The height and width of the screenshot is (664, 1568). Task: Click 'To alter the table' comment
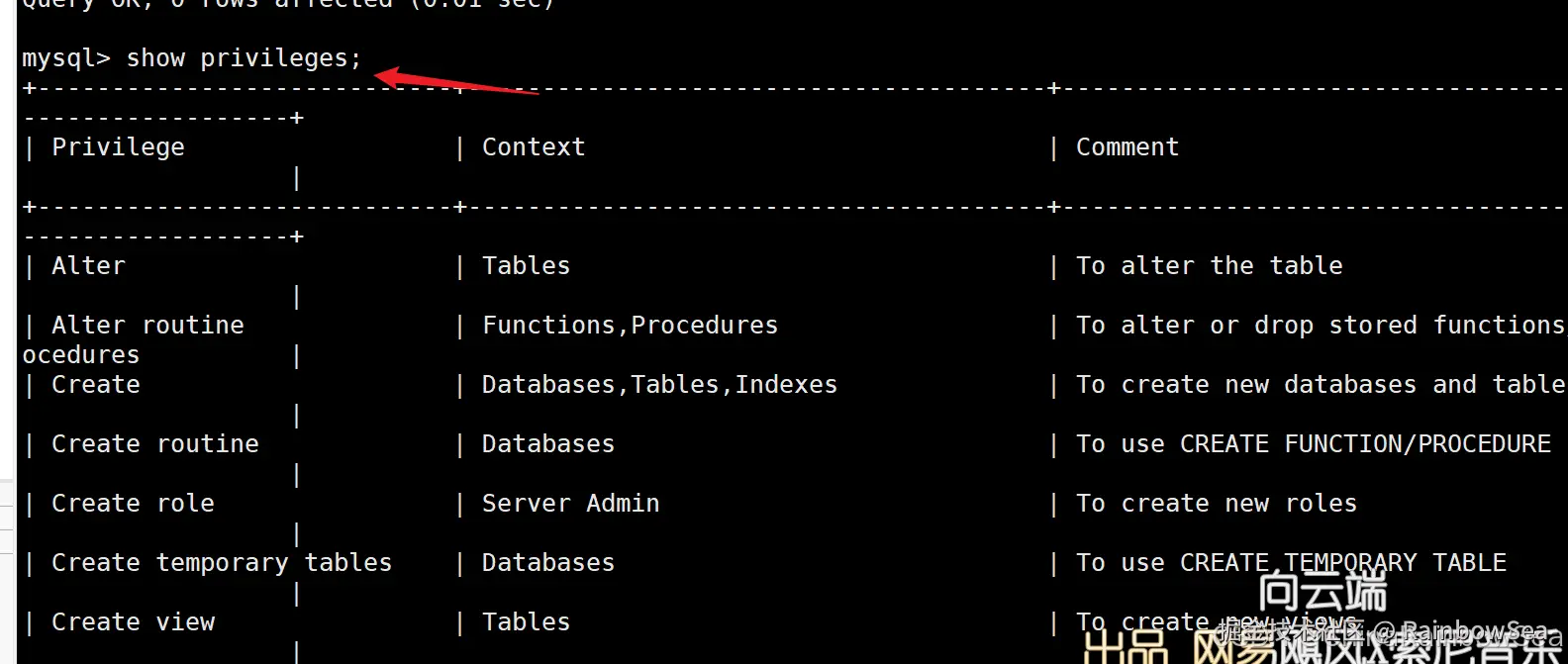(x=1210, y=266)
